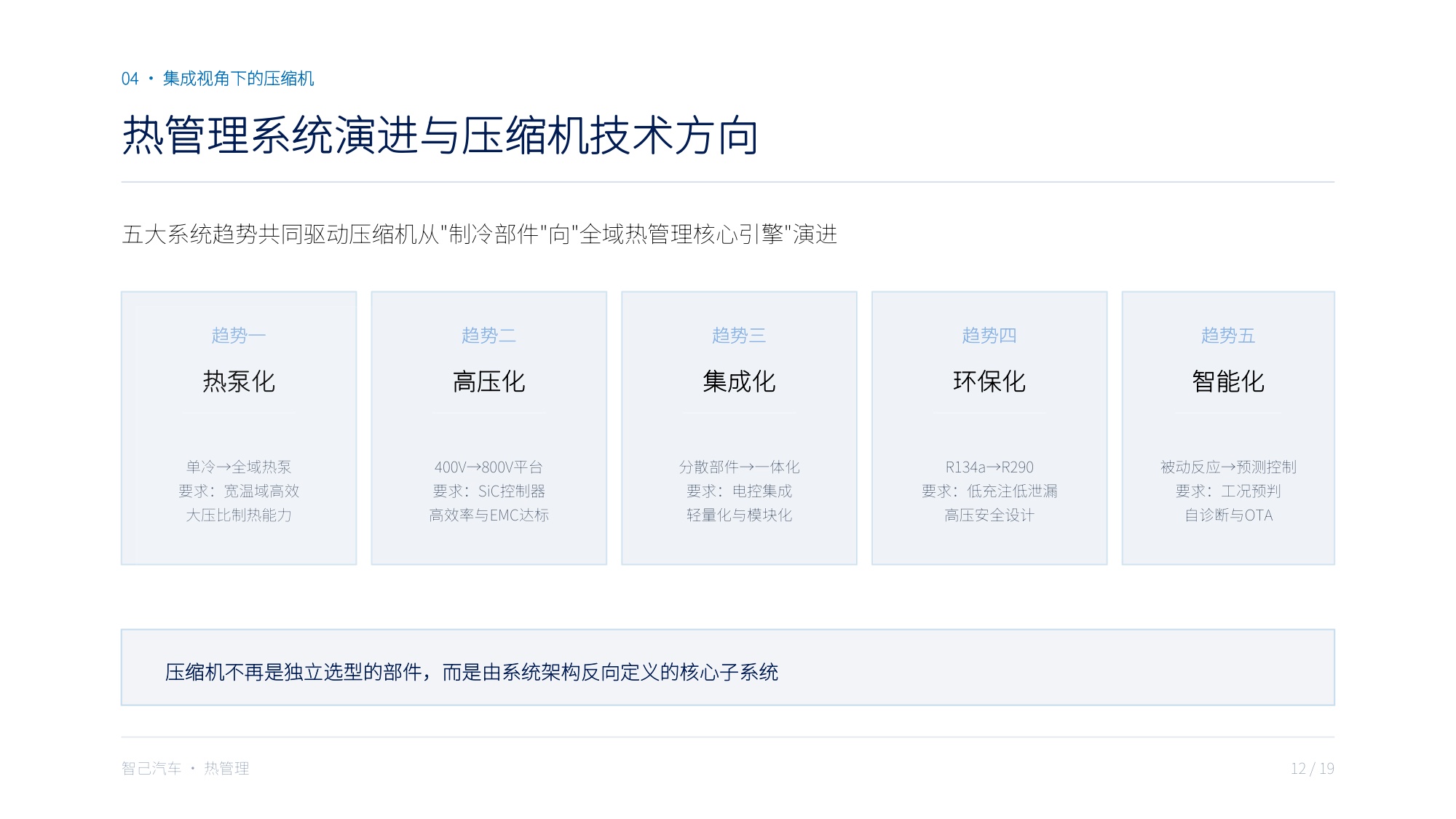Click the 趋势五 label
Image resolution: width=1456 pixels, height=819 pixels.
(1228, 336)
